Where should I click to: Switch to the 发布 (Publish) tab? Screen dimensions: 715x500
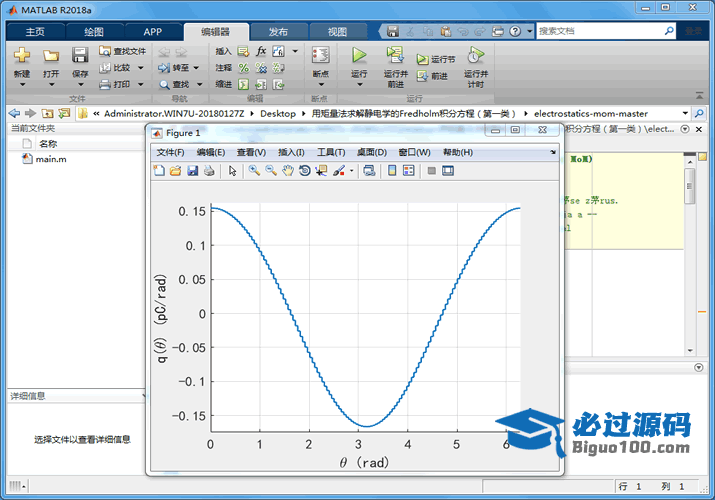(278, 31)
